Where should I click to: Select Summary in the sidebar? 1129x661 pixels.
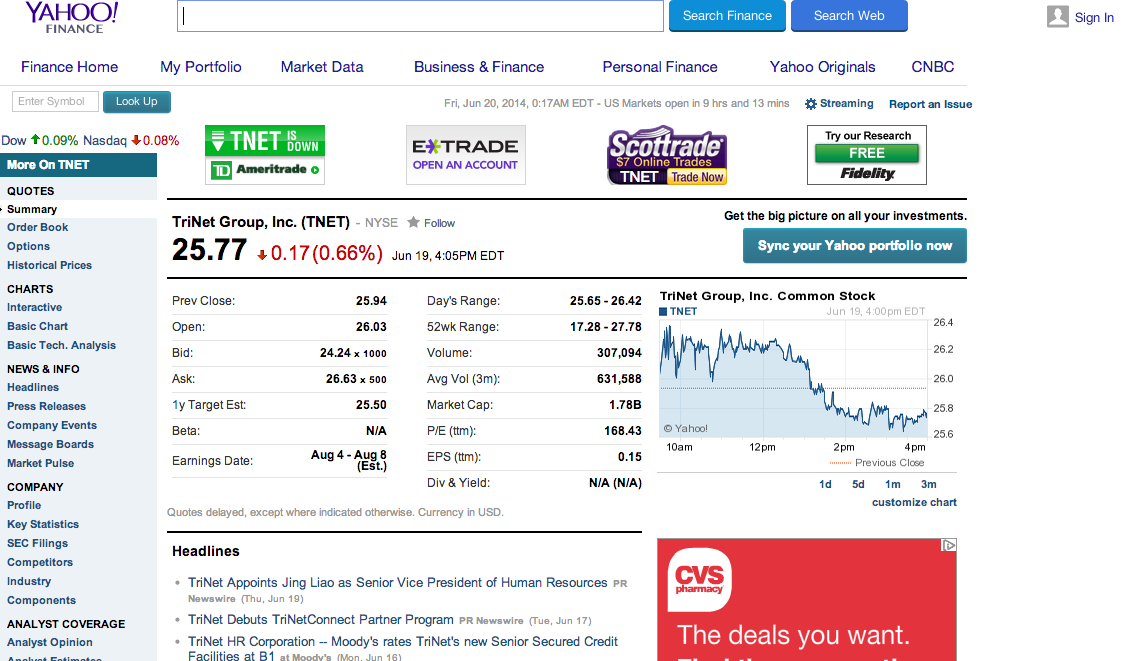[32, 210]
